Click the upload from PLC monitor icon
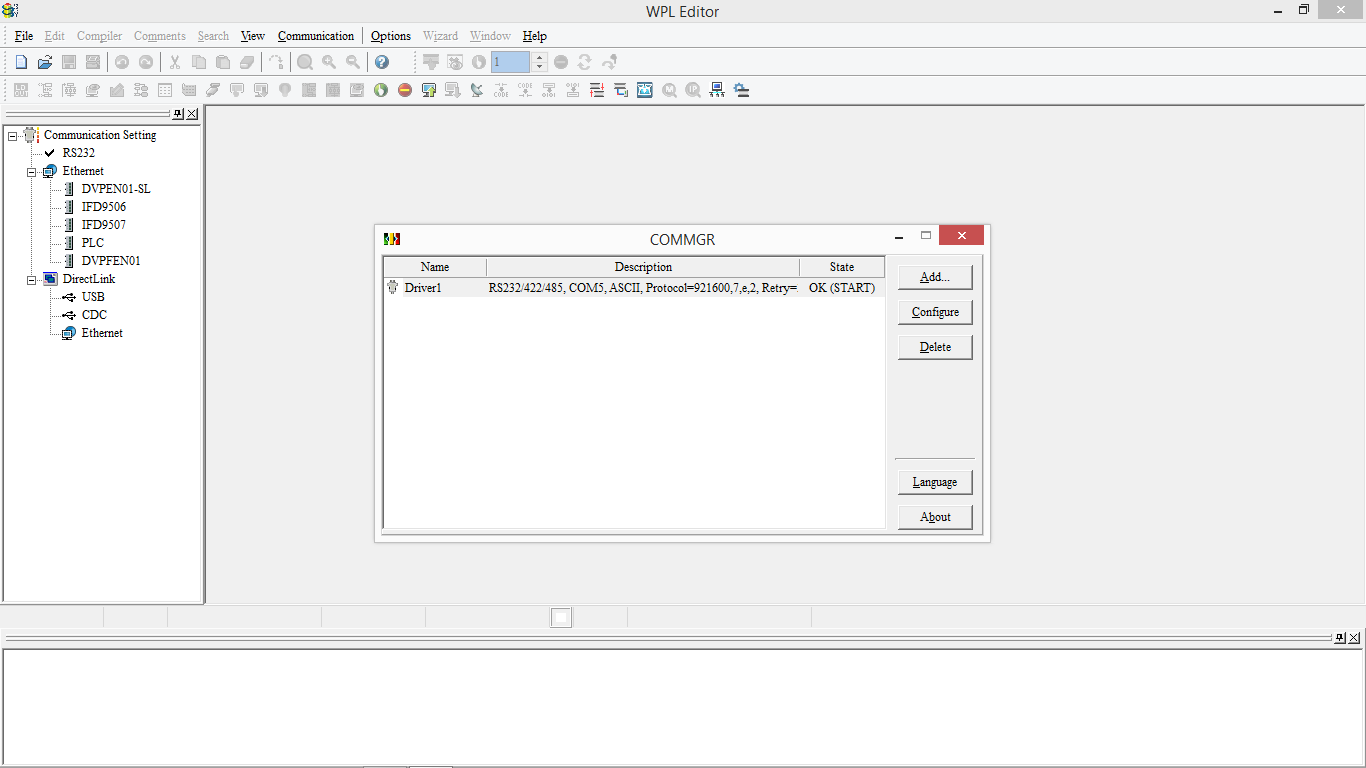 coord(429,90)
